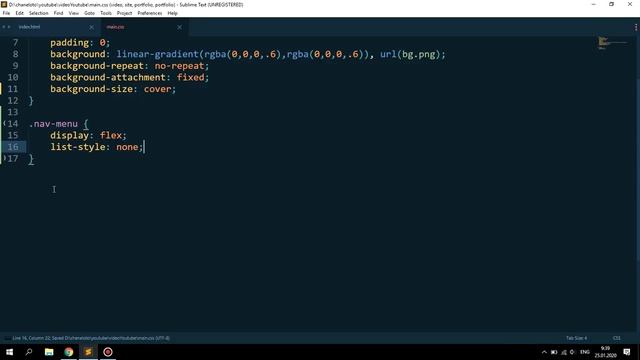
Task: Open the Goto menu
Action: (x=89, y=13)
